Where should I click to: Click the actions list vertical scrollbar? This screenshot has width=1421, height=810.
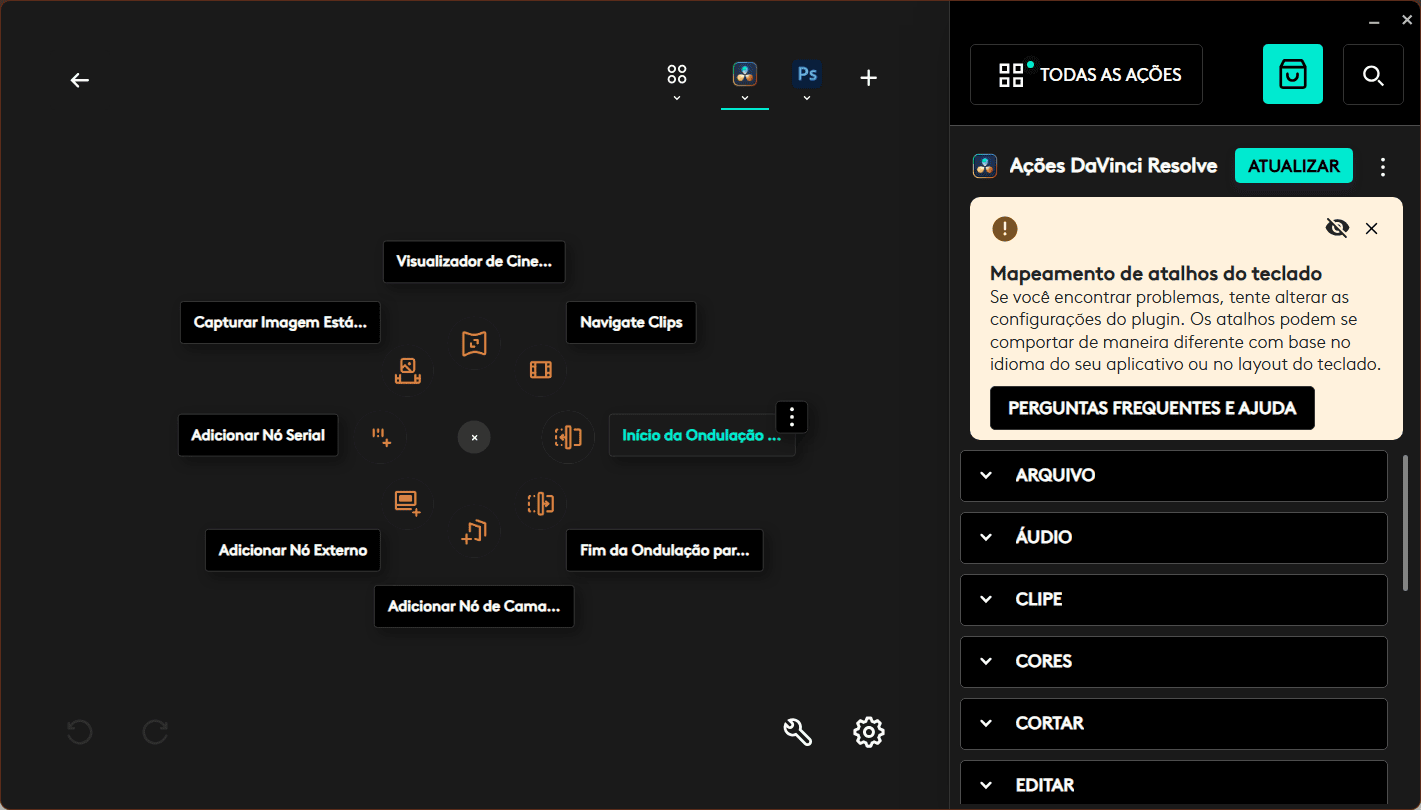(1406, 520)
